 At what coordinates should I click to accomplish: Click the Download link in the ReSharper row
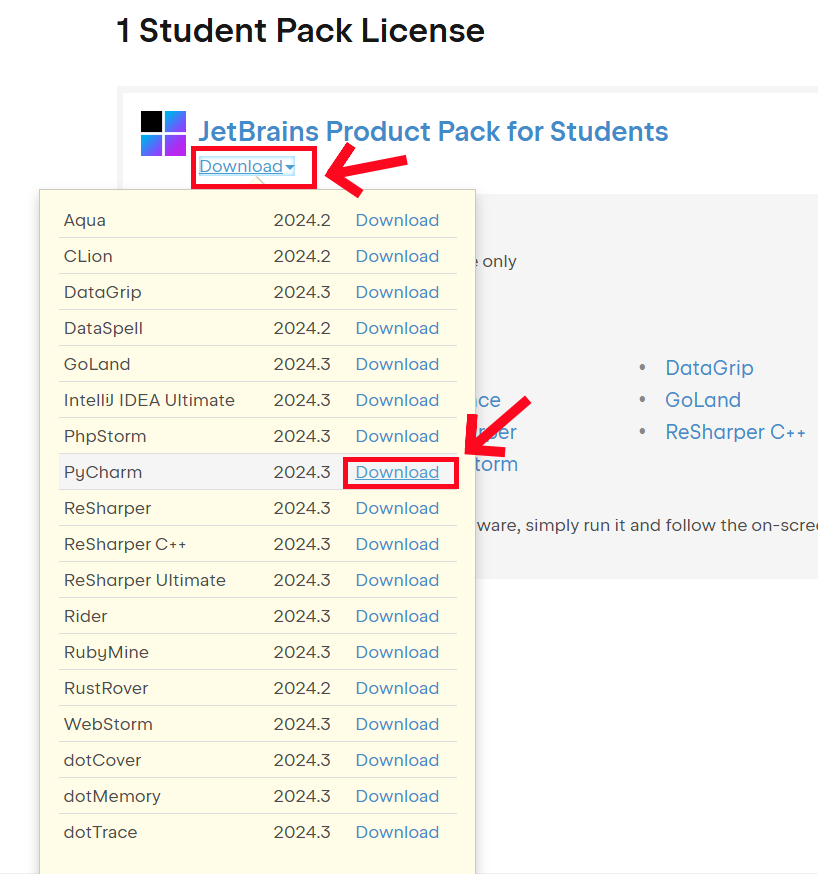[397, 508]
